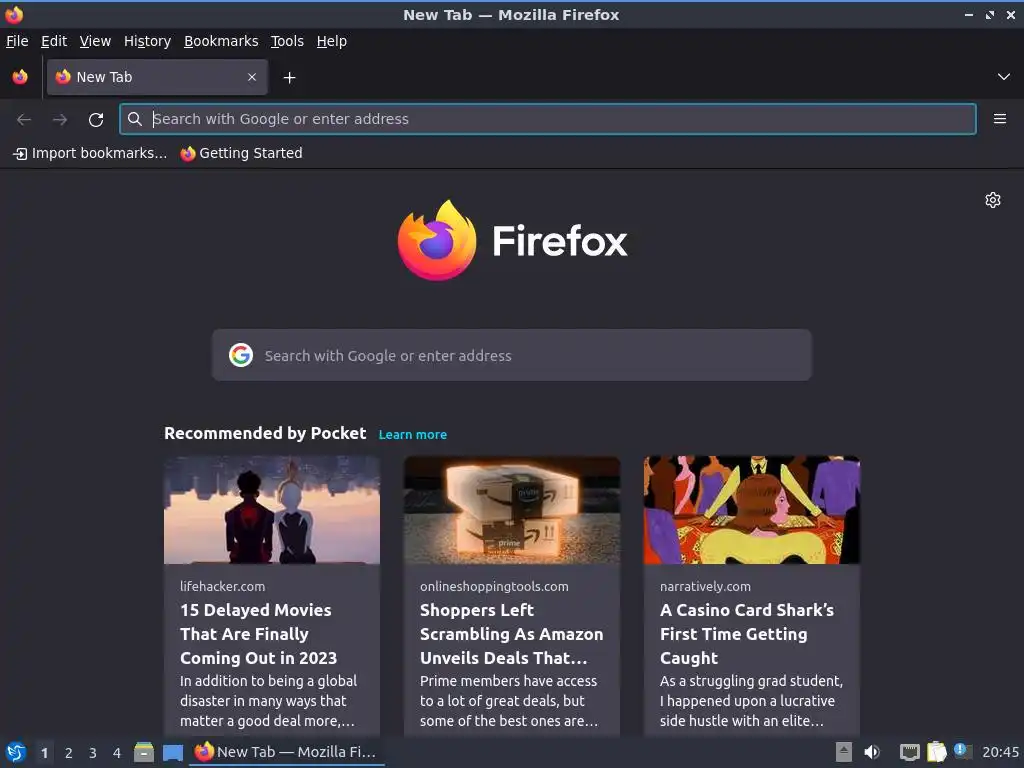Open the Spider-Man movie article thumbnail
The height and width of the screenshot is (768, 1024).
(272, 510)
